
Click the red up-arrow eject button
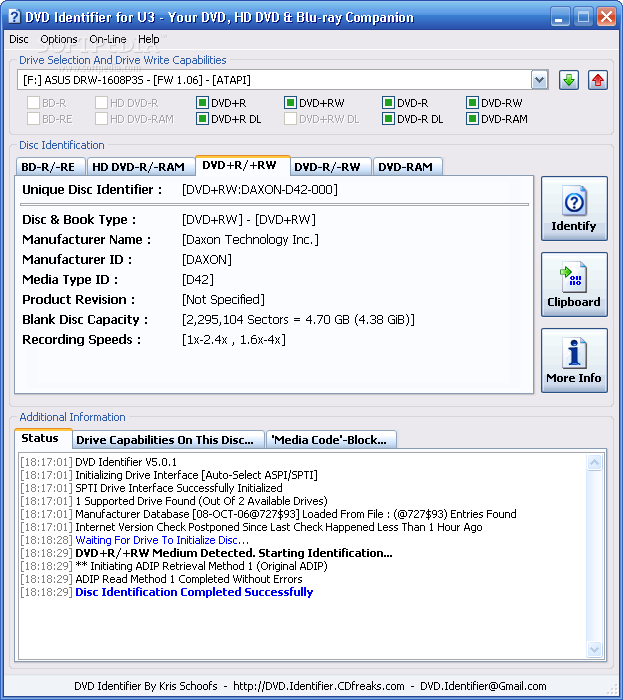[598, 80]
